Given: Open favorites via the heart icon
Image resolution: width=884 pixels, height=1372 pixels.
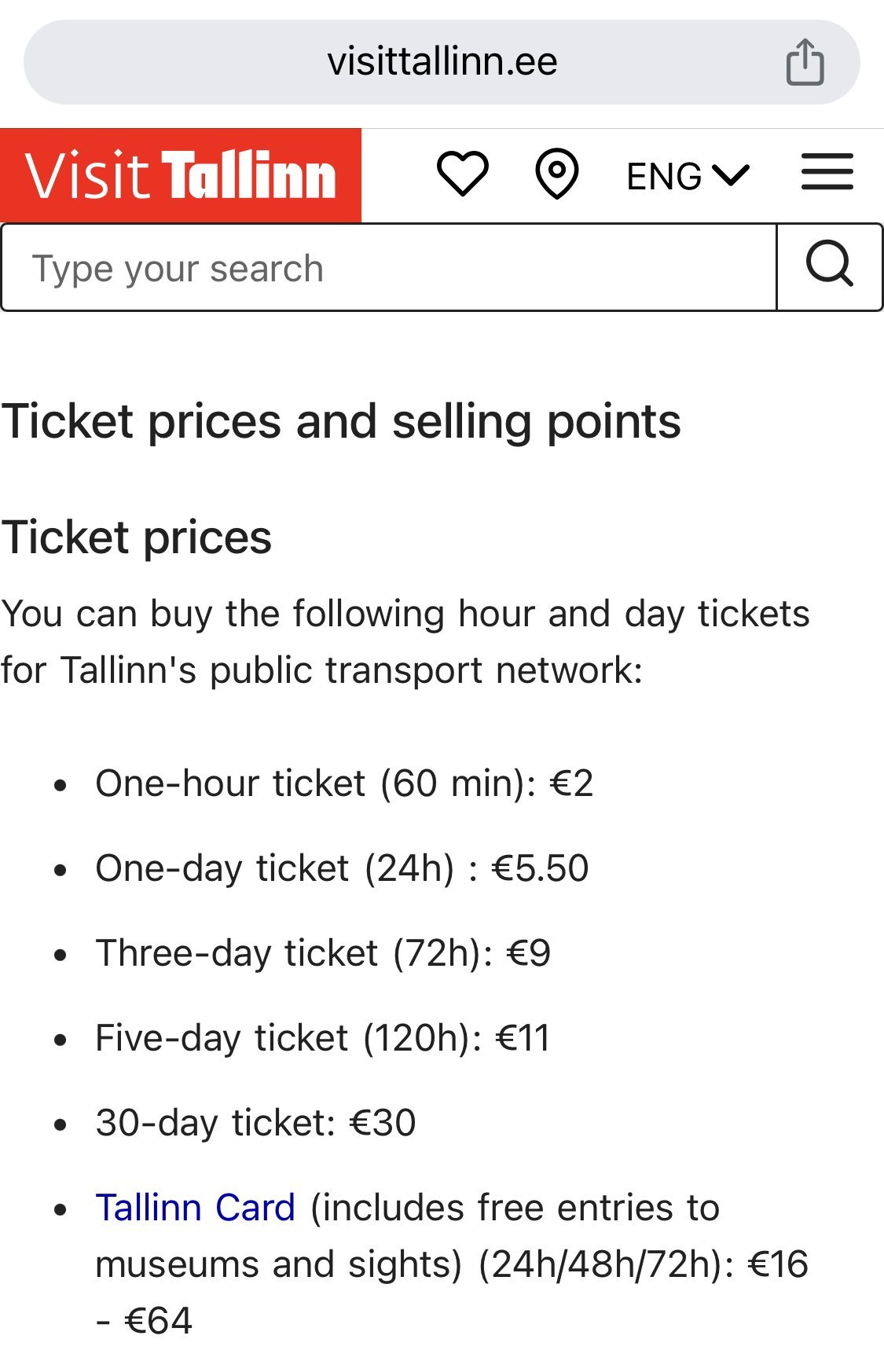Looking at the screenshot, I should [463, 174].
